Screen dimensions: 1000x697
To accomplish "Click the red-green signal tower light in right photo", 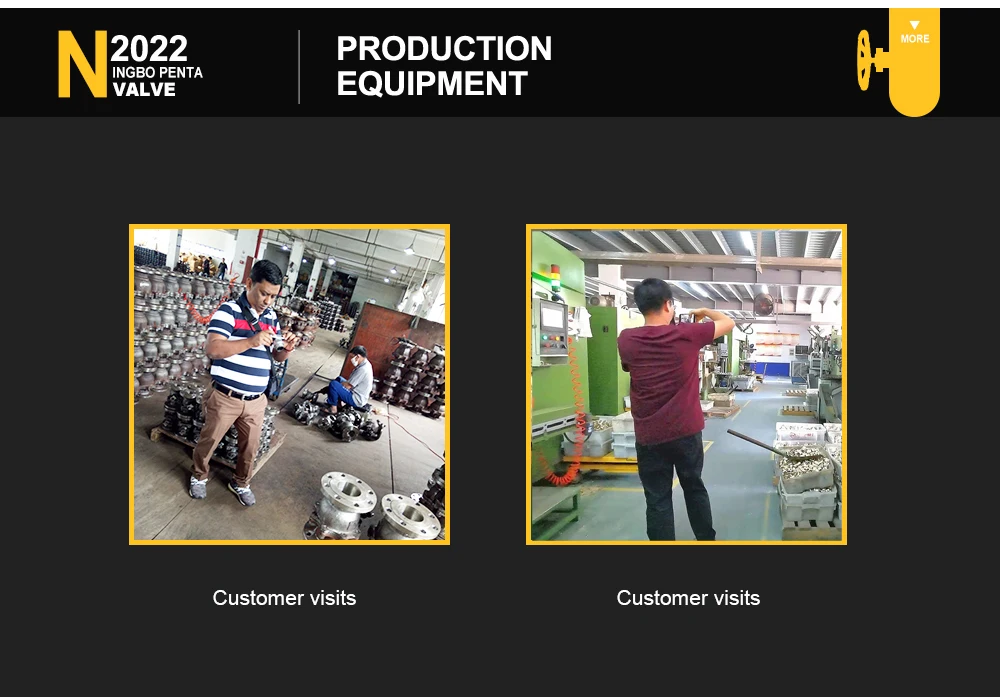I will (555, 278).
